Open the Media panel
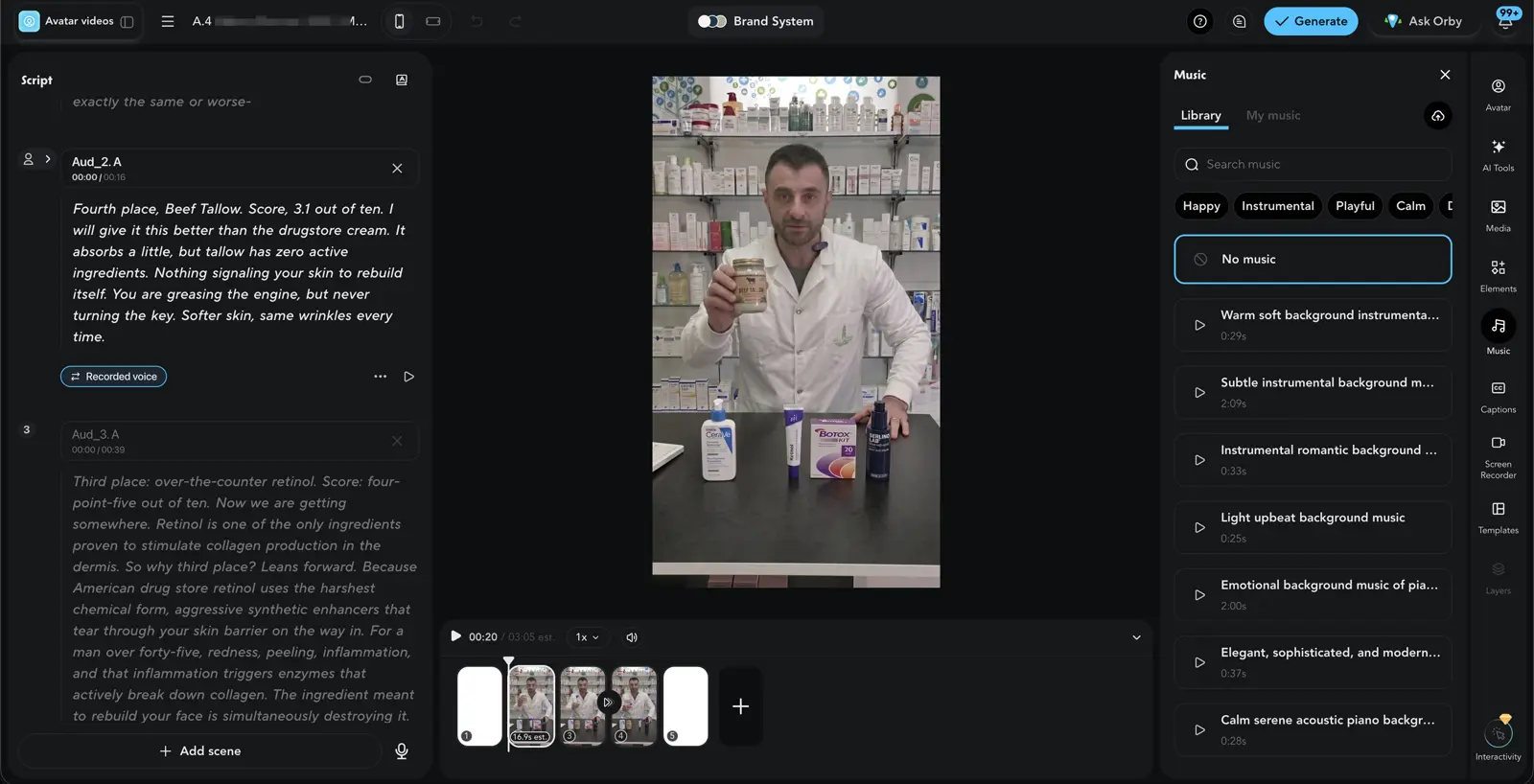1534x784 pixels. tap(1498, 216)
